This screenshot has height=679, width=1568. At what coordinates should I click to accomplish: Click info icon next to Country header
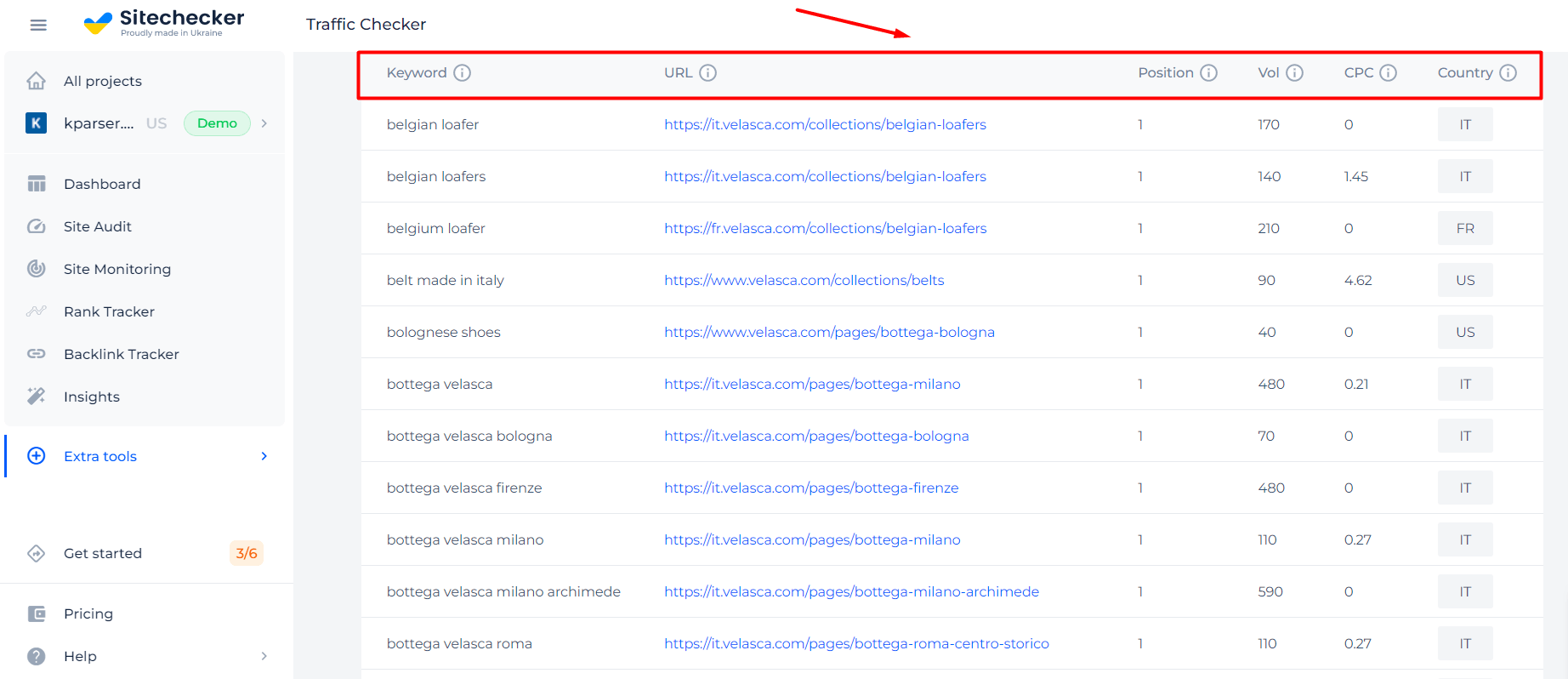1508,73
